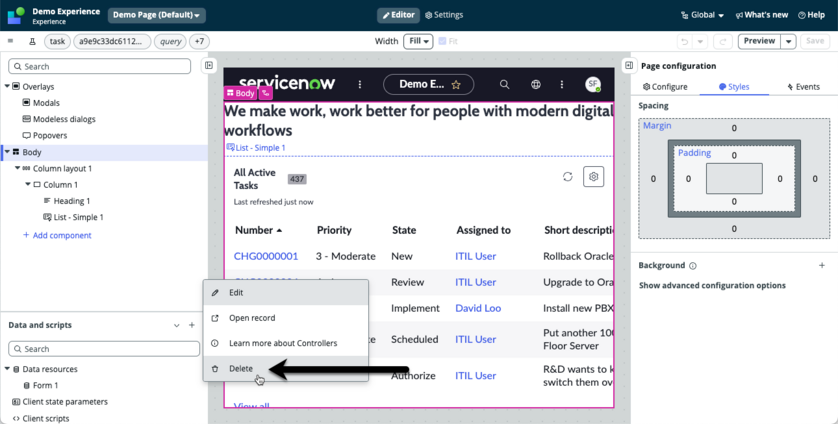Screen dimensions: 838x424
Task: Collapse the left panel with toggle icon
Action: tap(208, 65)
